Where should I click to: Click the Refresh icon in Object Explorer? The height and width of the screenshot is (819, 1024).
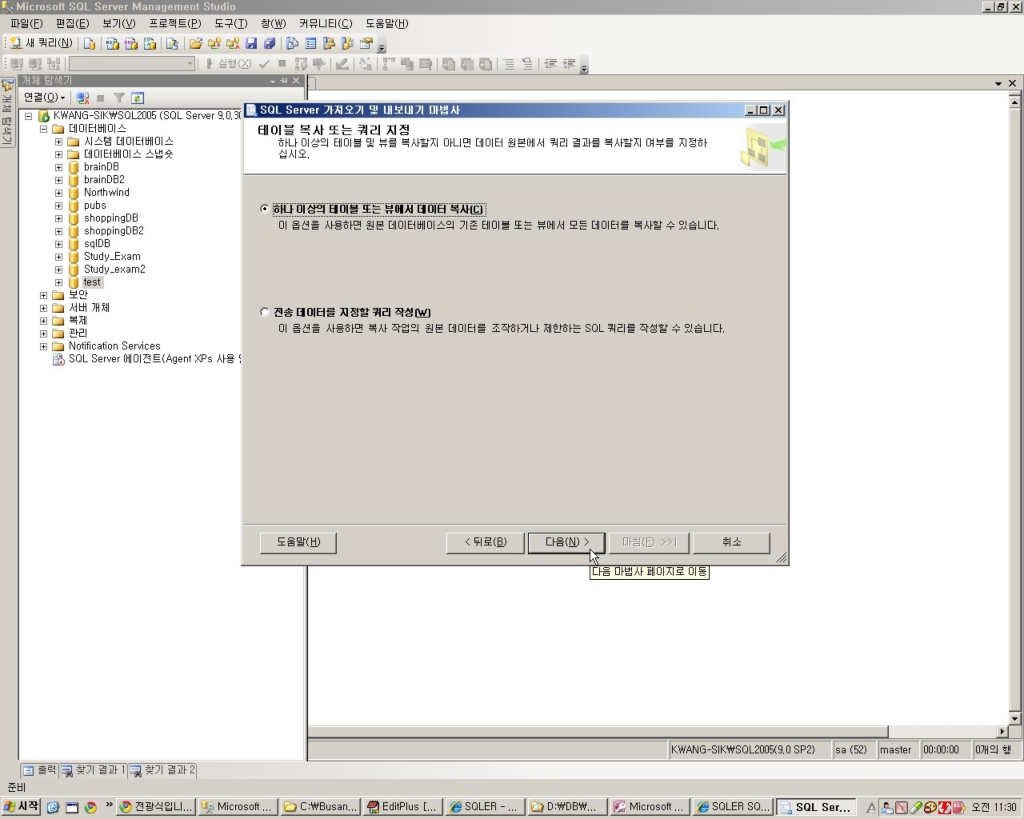tap(137, 98)
